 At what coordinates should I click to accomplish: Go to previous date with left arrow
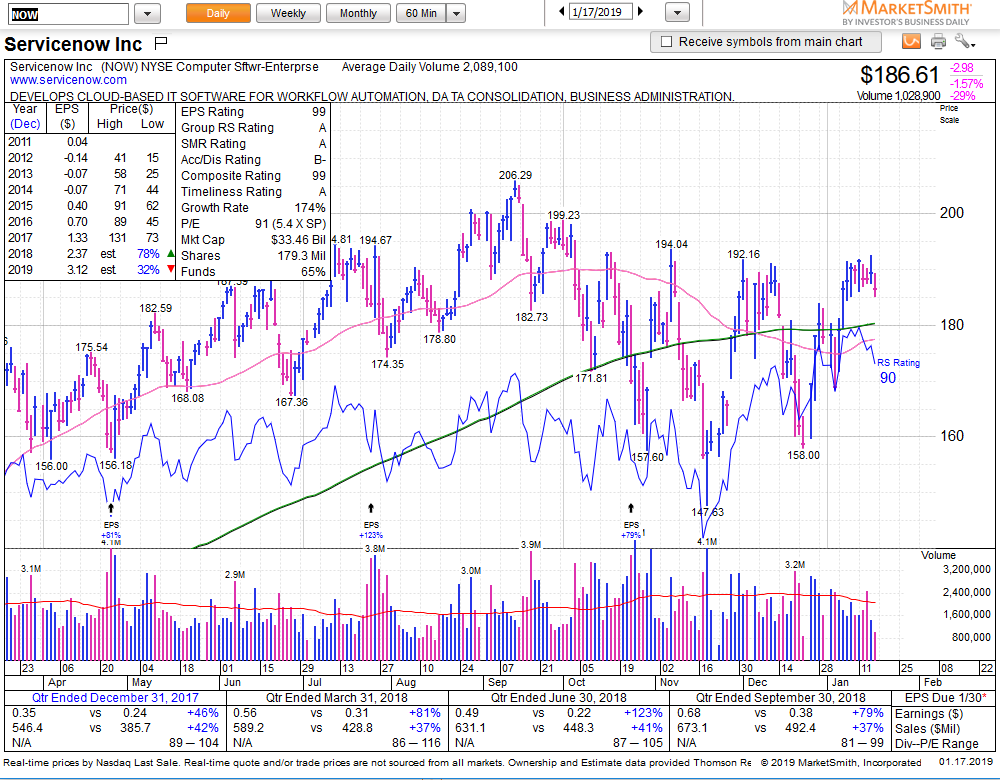point(561,11)
